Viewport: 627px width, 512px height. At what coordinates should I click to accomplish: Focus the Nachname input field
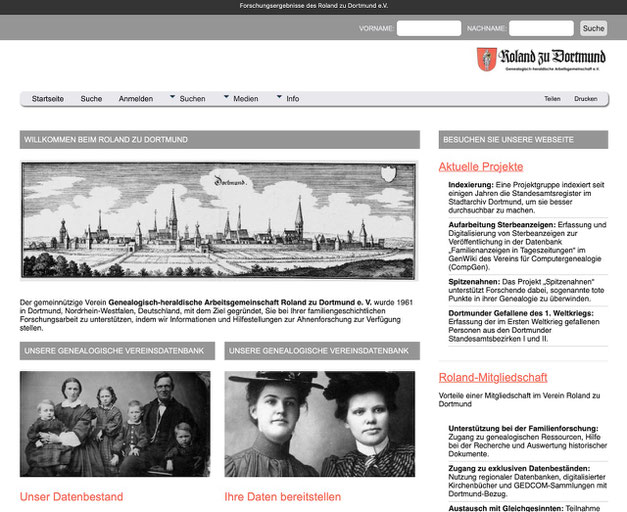coord(541,28)
